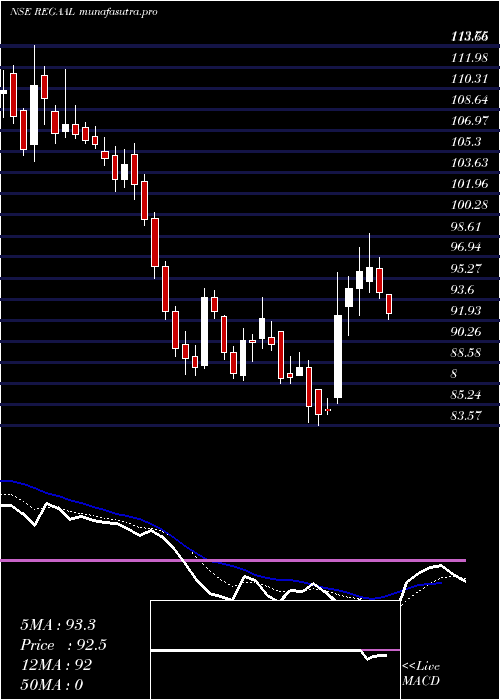
Task: Click the 91.93 price label
Action: [x=467, y=310]
